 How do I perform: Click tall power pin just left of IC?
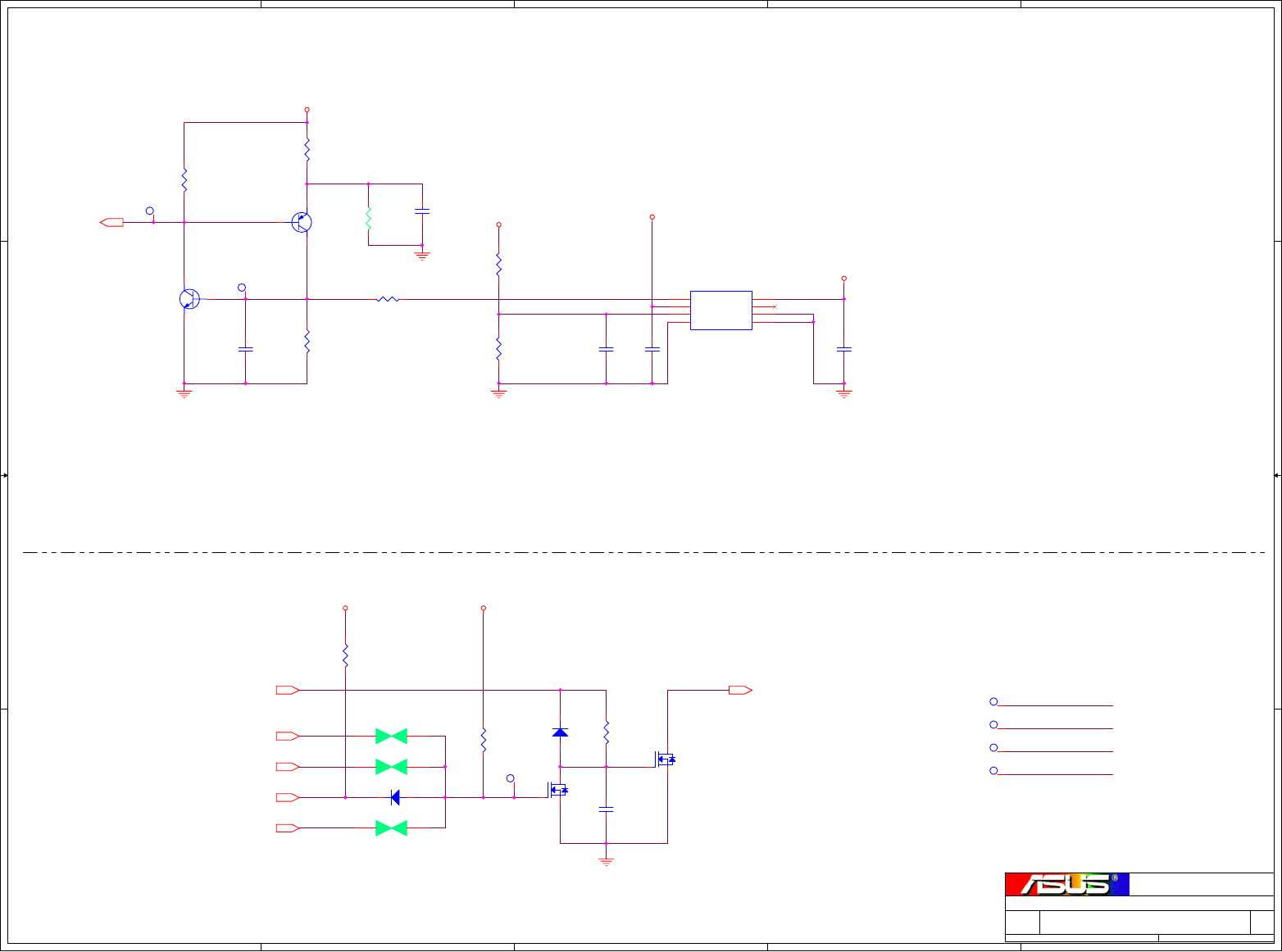[652, 217]
